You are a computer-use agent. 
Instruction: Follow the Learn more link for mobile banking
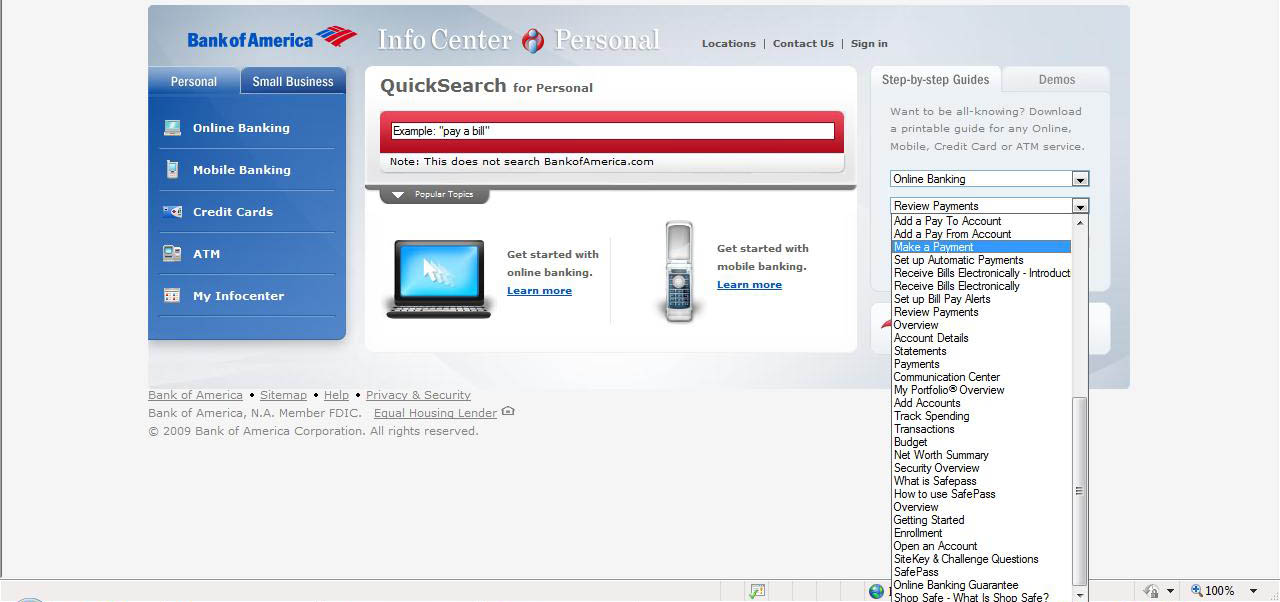tap(749, 285)
